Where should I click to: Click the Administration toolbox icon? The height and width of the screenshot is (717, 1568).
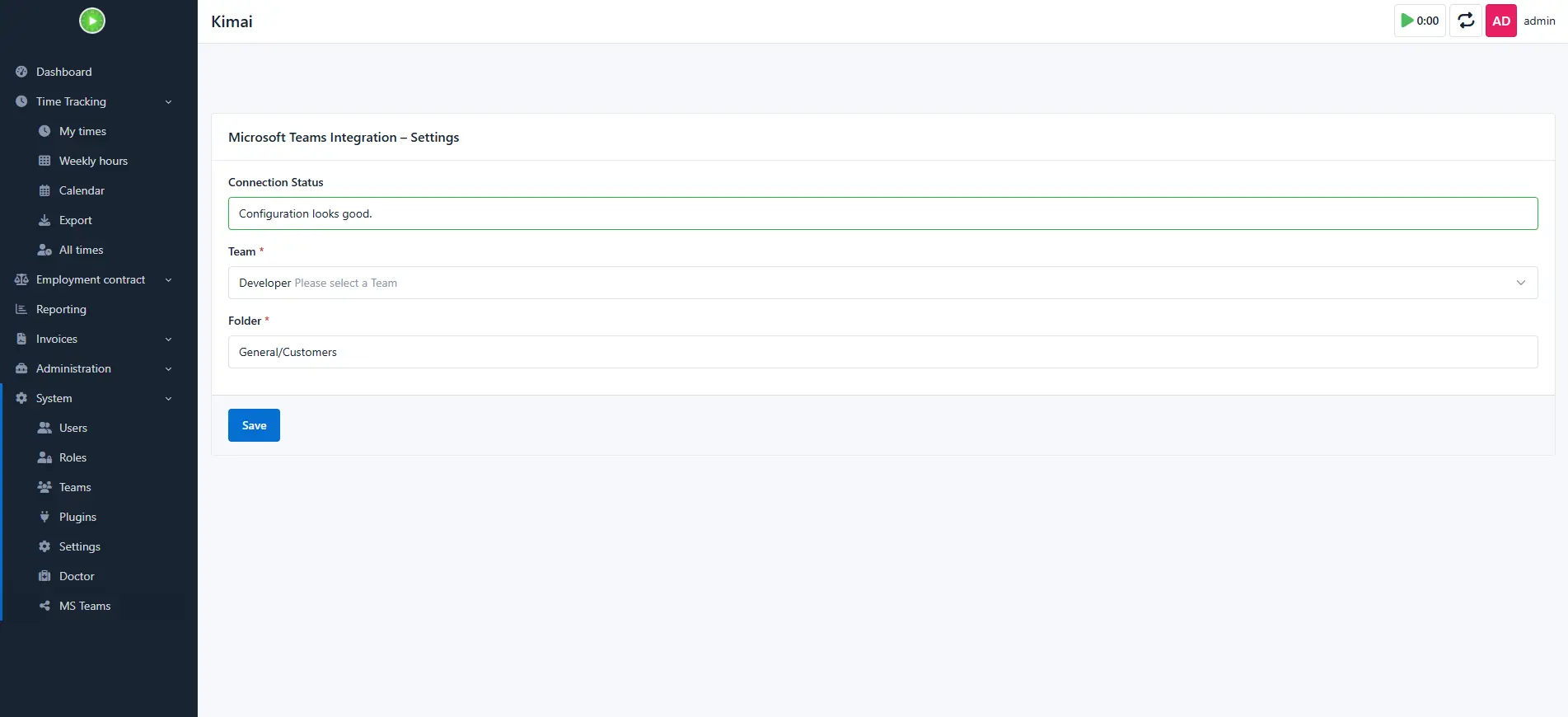[21, 368]
